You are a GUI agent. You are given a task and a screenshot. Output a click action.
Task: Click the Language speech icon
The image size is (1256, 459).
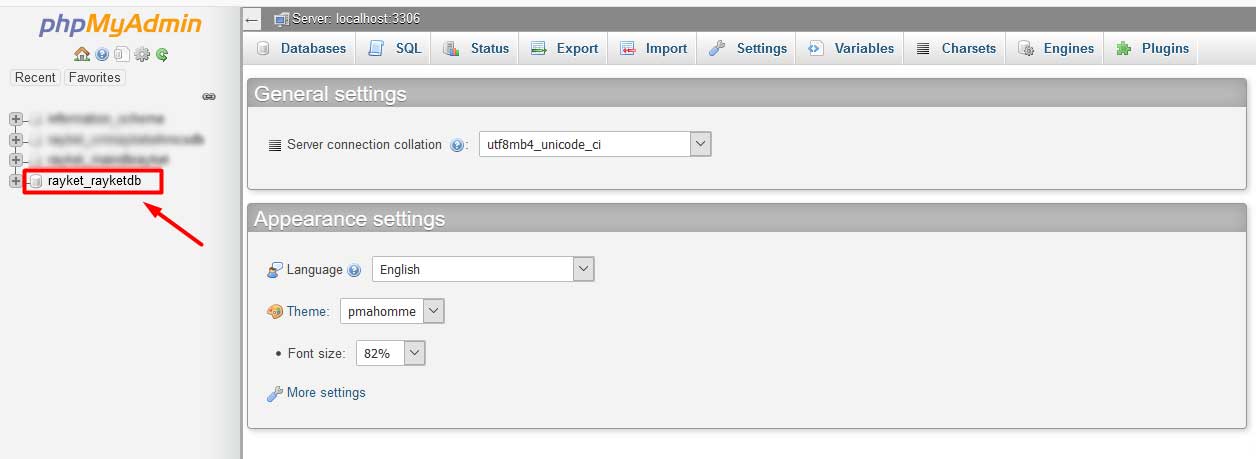point(275,270)
